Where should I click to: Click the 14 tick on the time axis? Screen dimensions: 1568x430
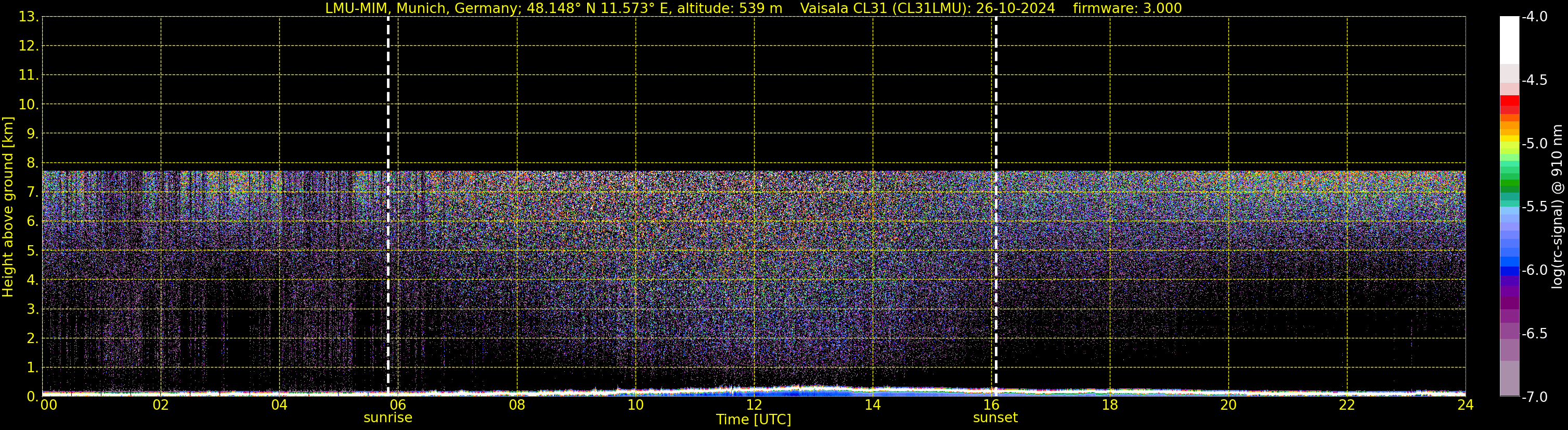click(873, 405)
